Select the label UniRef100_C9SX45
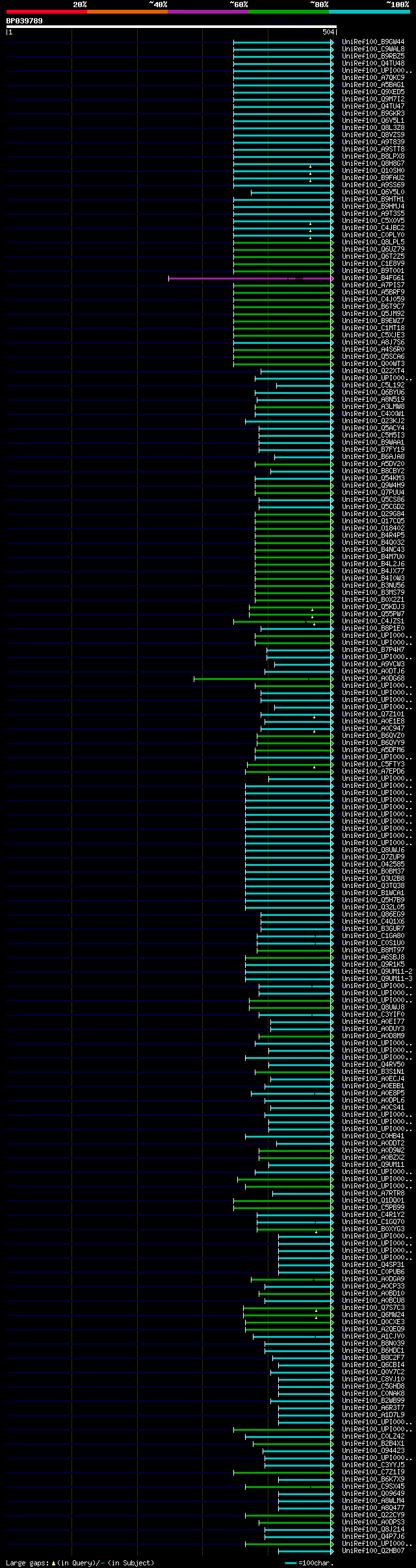Image resolution: width=416 pixels, height=1568 pixels. [x=373, y=1487]
